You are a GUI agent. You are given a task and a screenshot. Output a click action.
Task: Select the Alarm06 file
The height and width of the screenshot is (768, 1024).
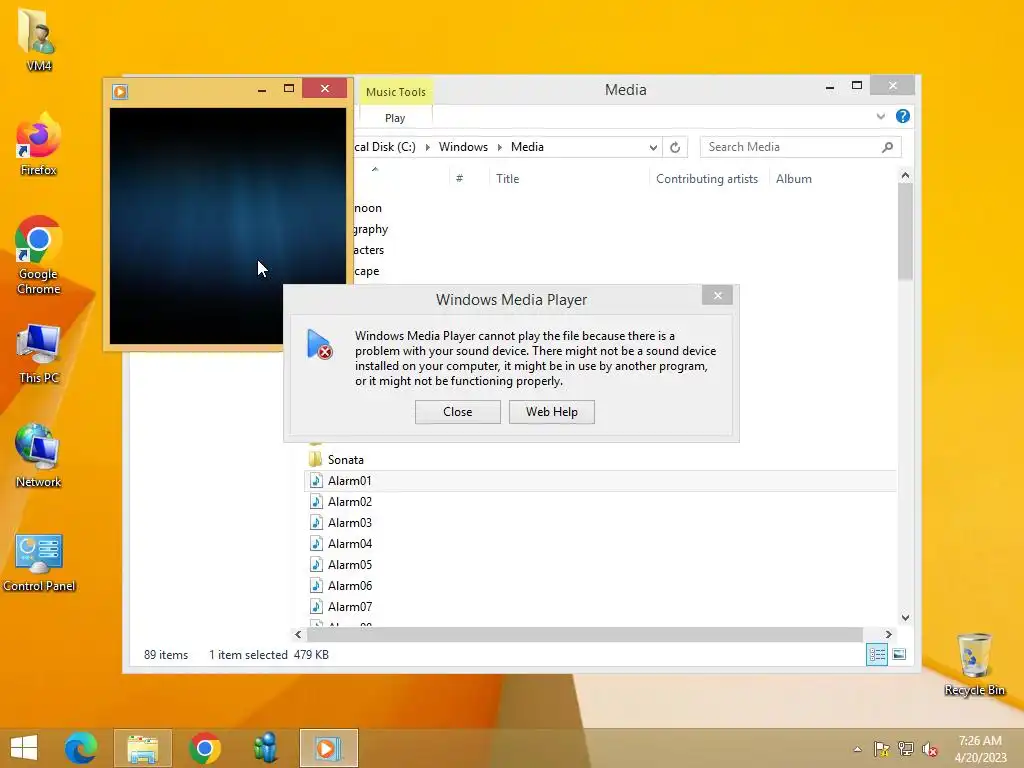(349, 585)
